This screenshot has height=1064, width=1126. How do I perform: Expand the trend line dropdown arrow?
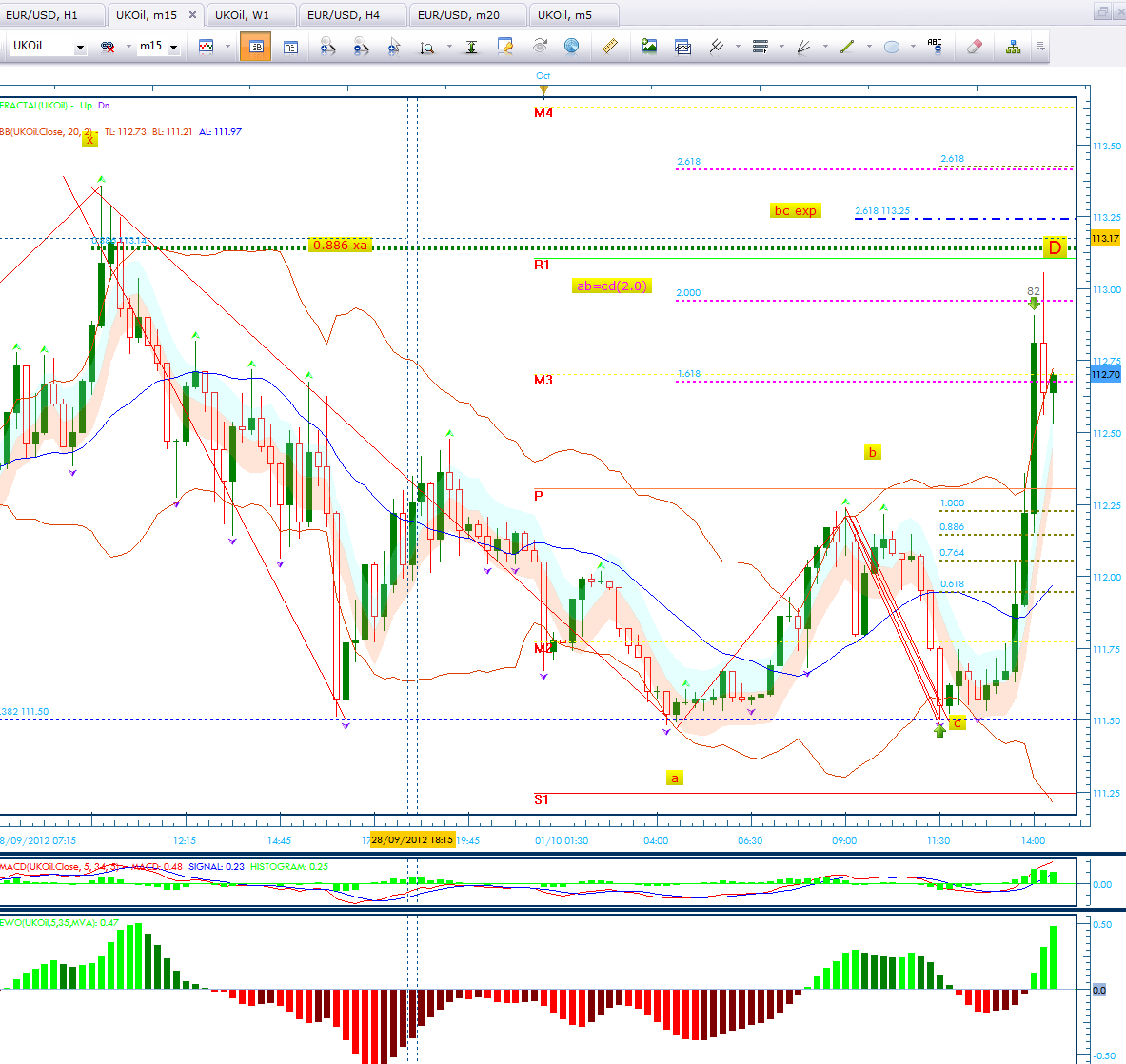pyautogui.click(x=870, y=47)
